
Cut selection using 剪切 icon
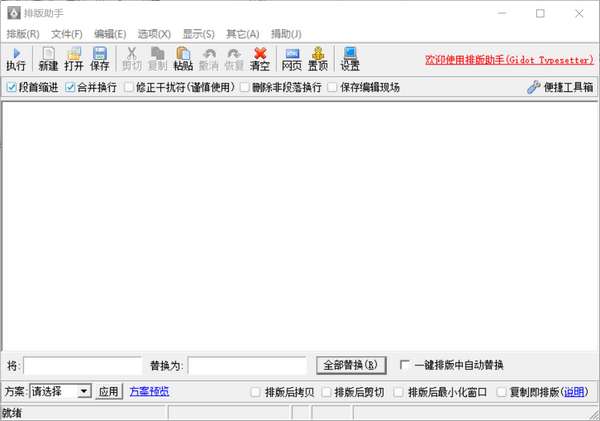click(132, 59)
